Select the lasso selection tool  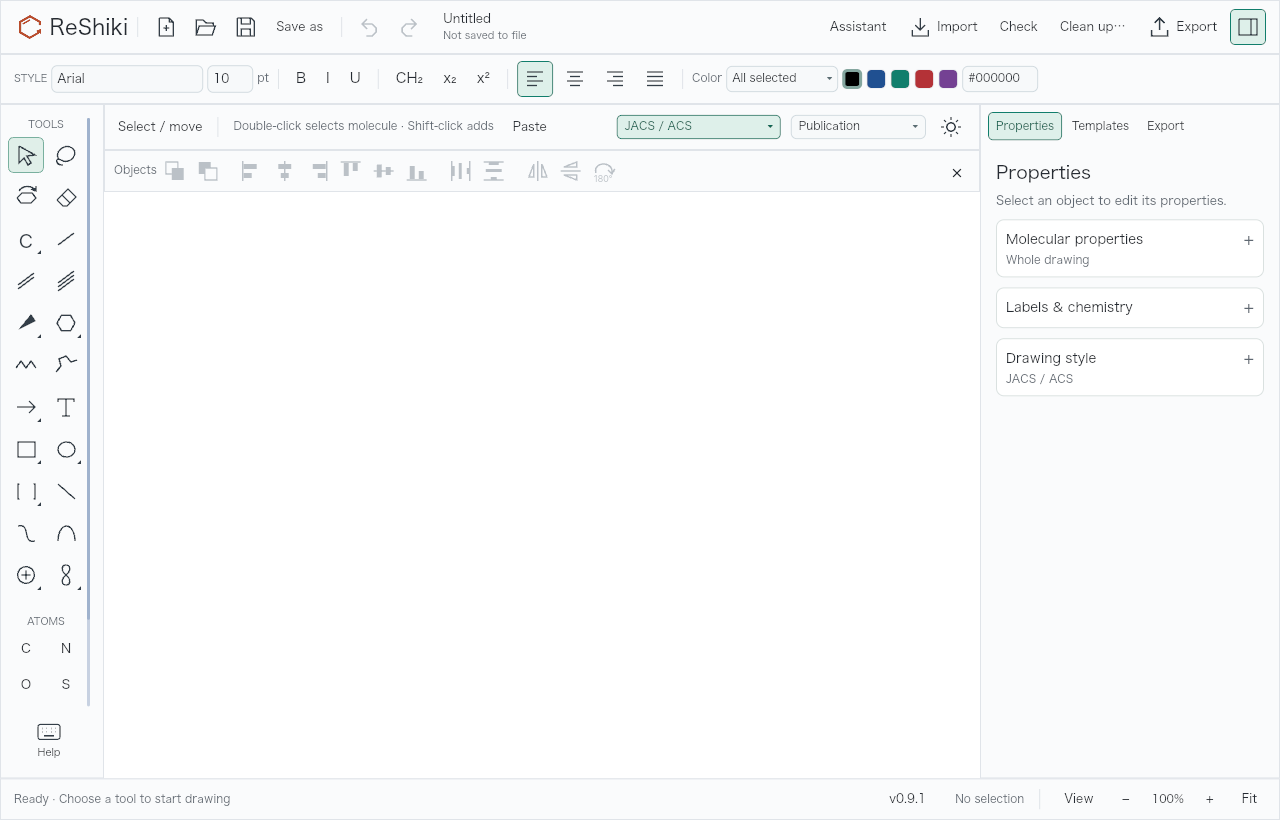point(66,155)
